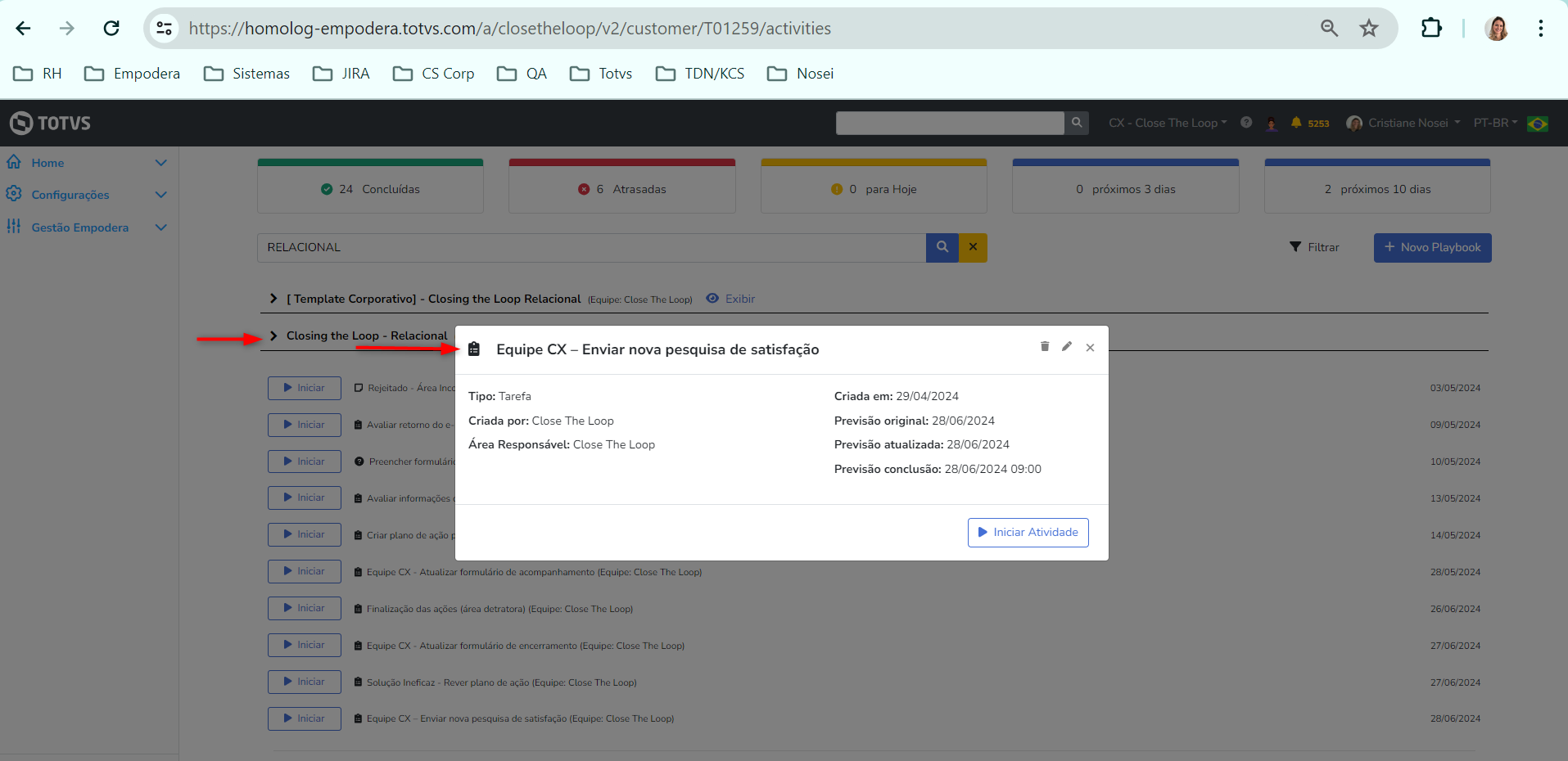Click the search magnifier in the top navbar
The height and width of the screenshot is (761, 1568).
click(x=1077, y=123)
